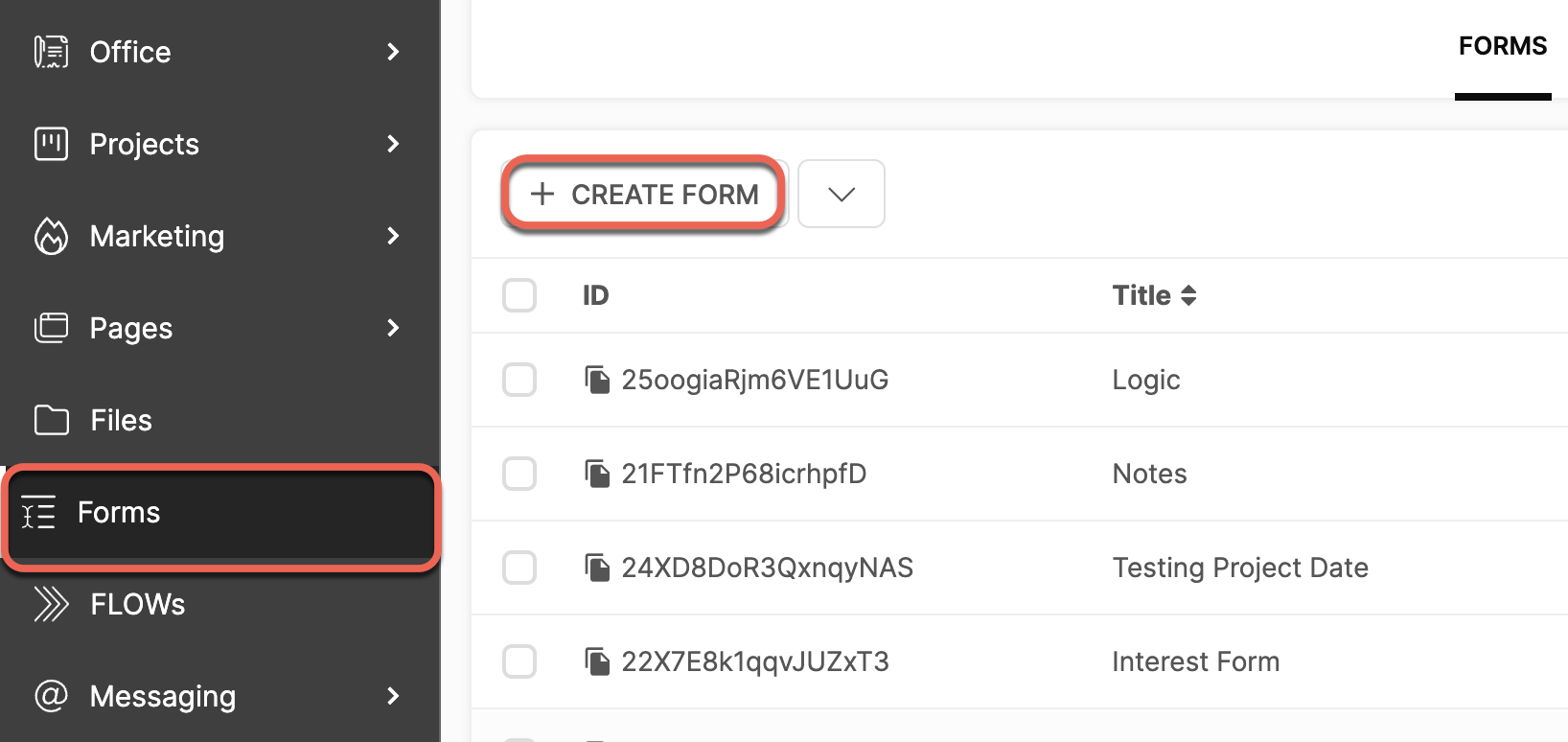Open the Logic form
This screenshot has height=742, width=1568.
[1146, 380]
